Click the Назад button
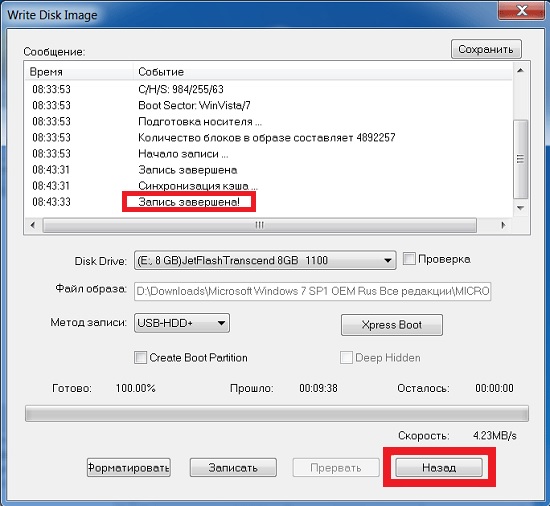 439,467
